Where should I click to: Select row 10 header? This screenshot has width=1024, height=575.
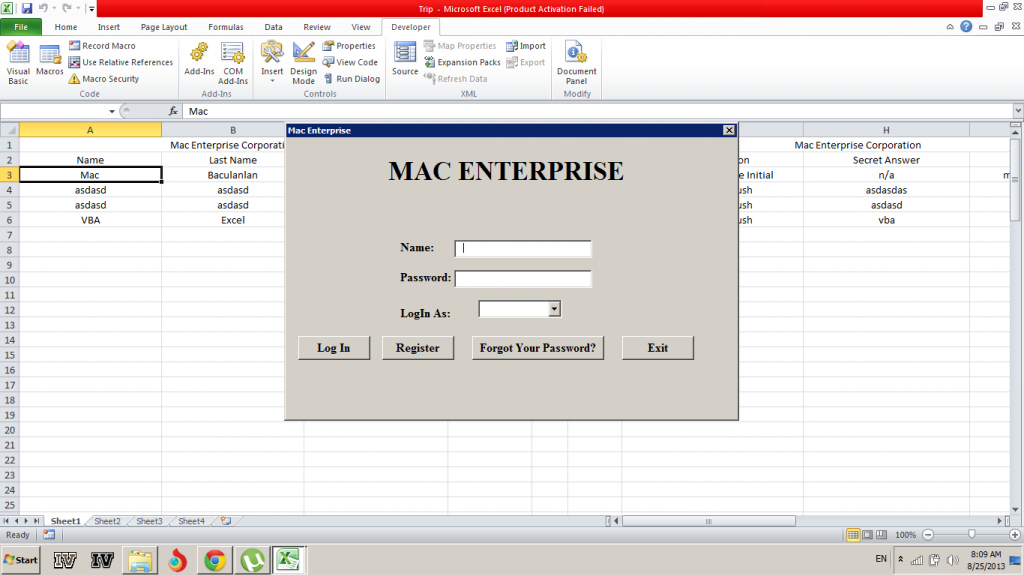(x=9, y=280)
